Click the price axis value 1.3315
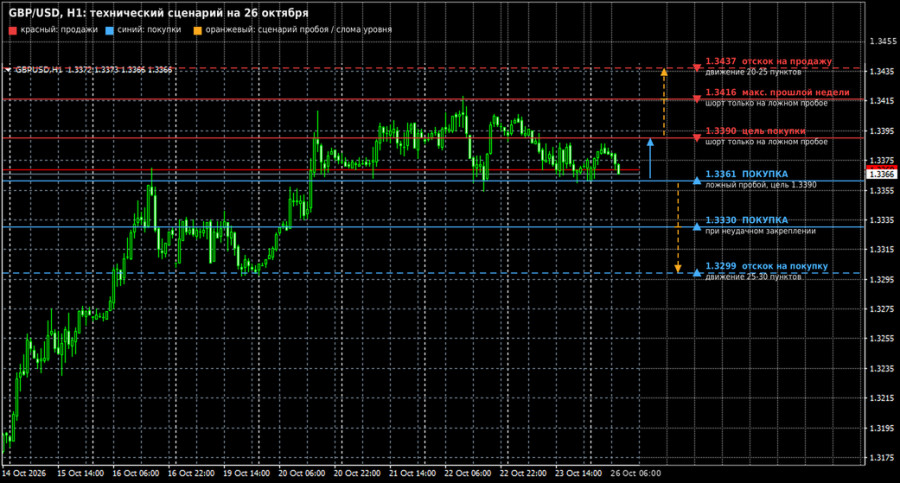900x483 pixels. (883, 249)
